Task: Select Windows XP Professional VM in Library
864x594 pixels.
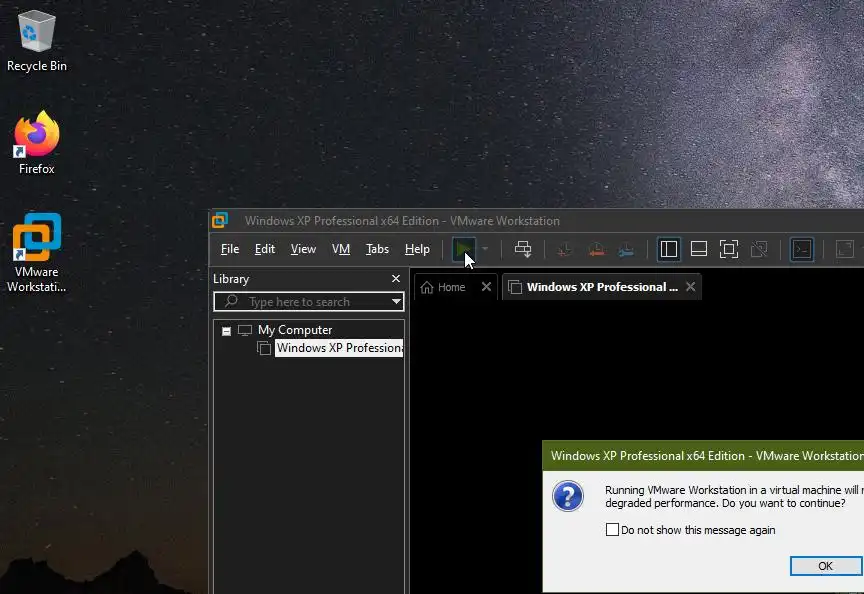Action: pos(339,348)
